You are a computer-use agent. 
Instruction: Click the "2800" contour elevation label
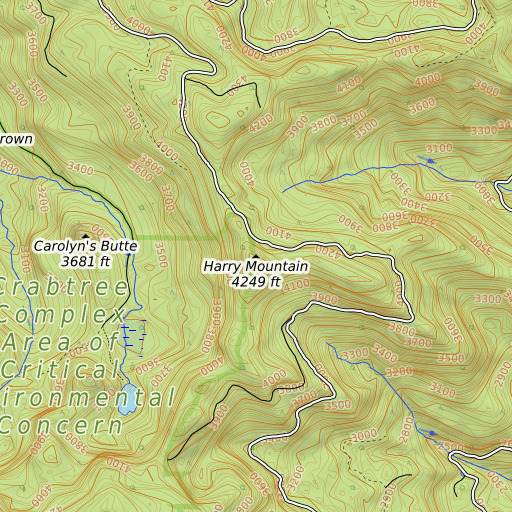(406, 429)
